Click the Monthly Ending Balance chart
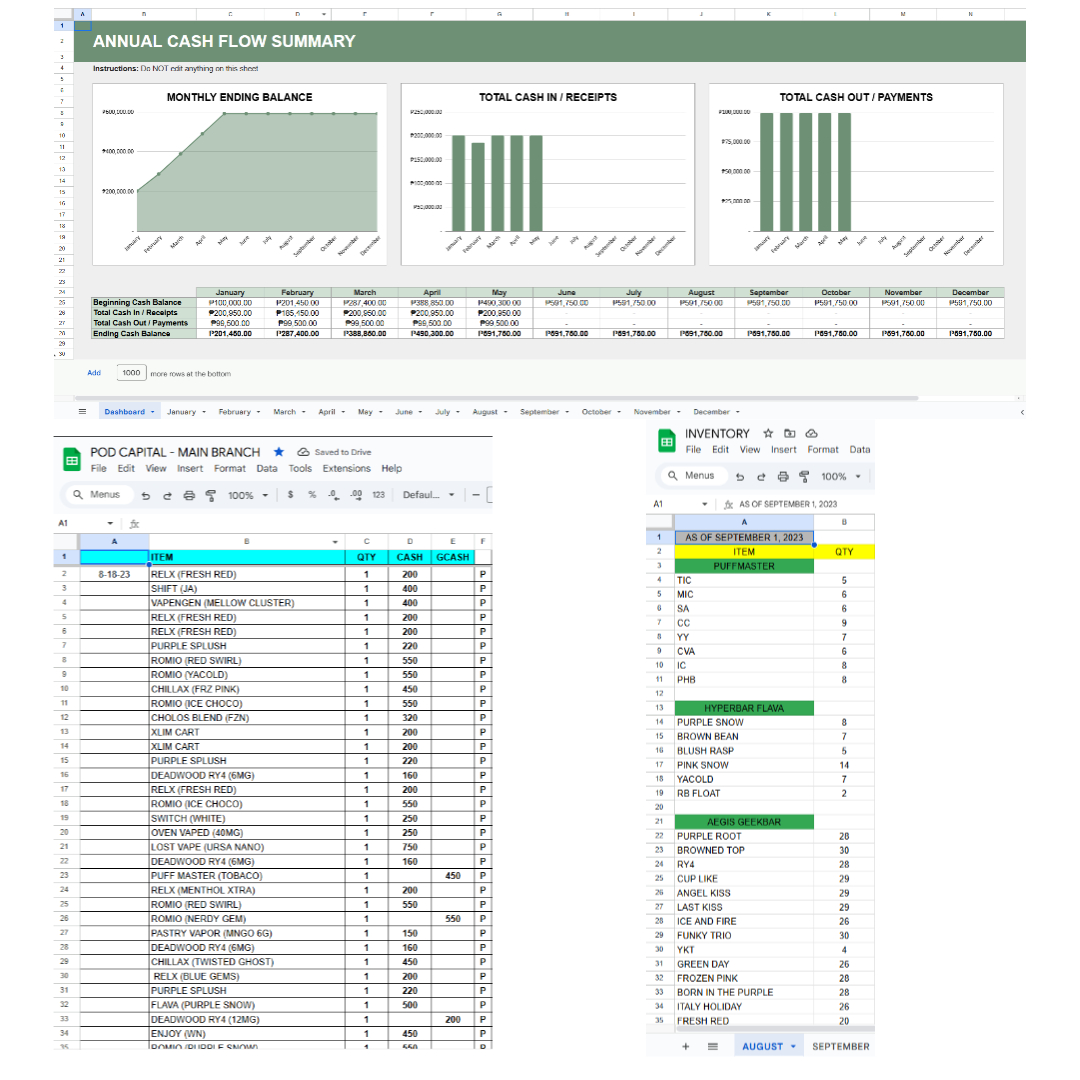This screenshot has height=1080, width=1080. tap(240, 174)
